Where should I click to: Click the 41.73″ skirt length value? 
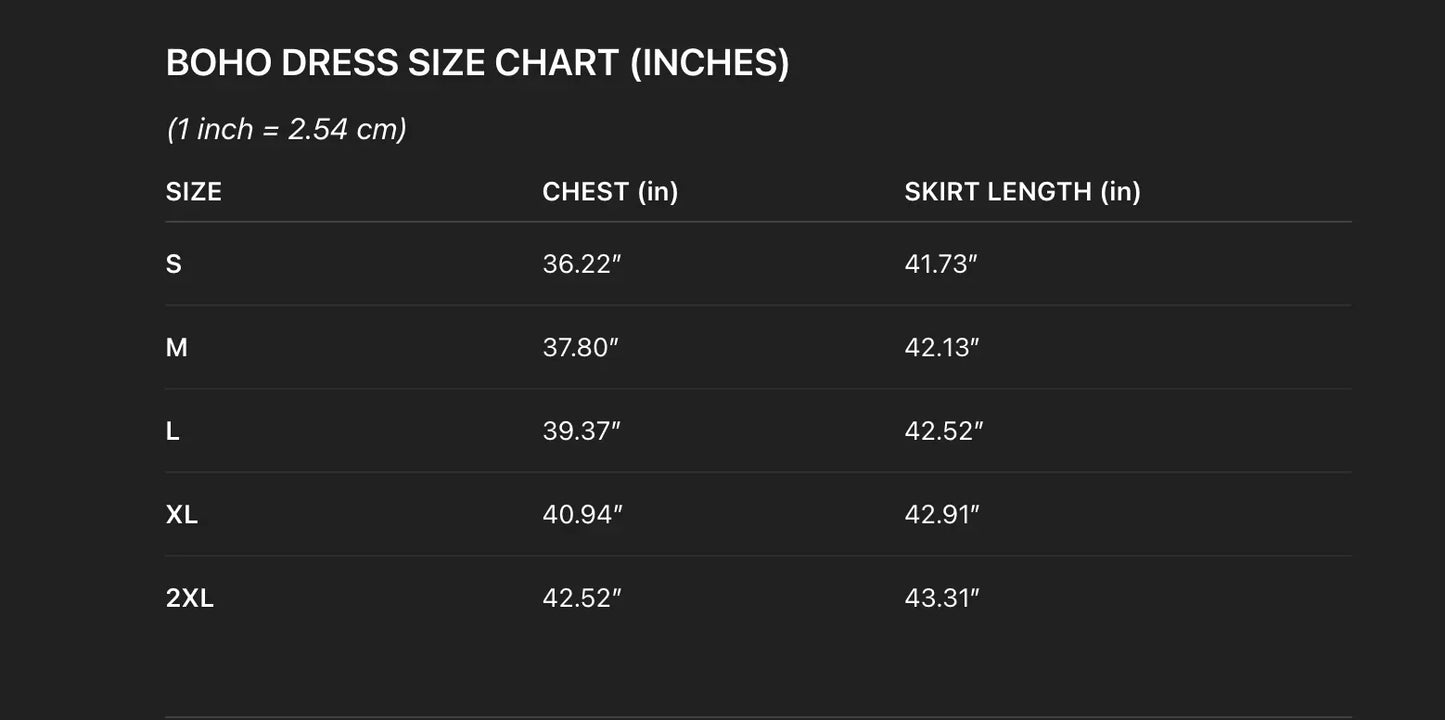click(941, 264)
